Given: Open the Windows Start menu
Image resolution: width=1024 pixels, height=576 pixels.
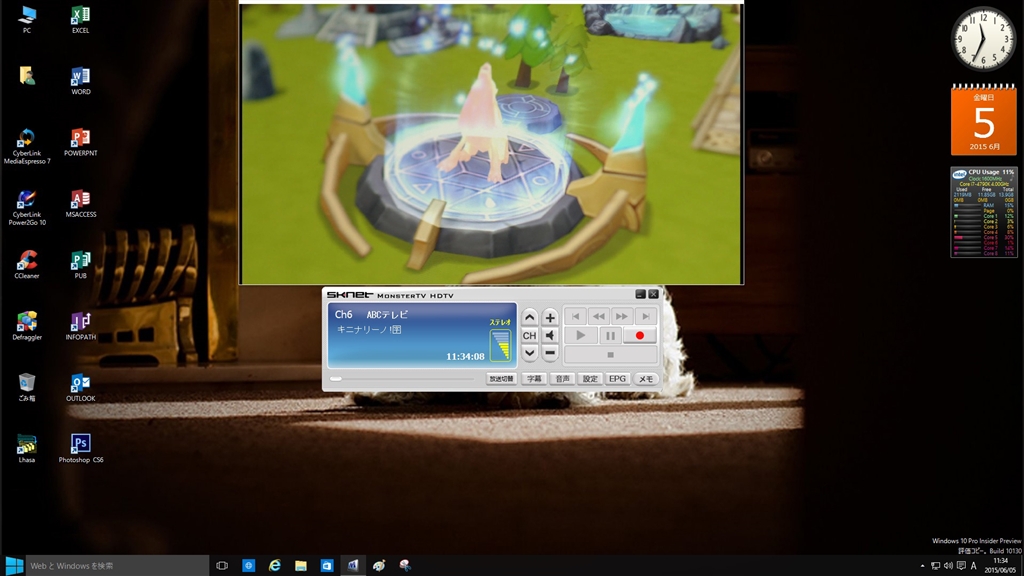Looking at the screenshot, I should tap(14, 566).
